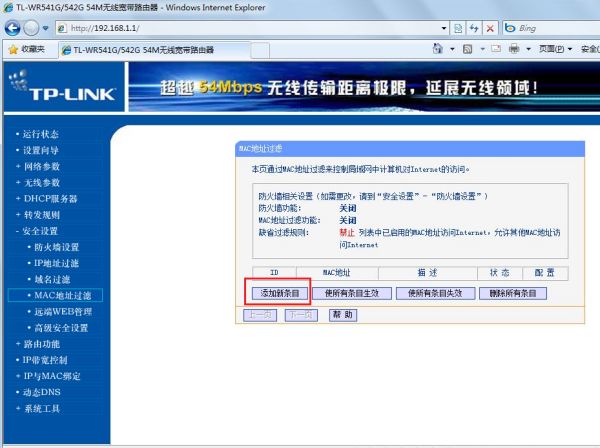600x448 pixels.
Task: Go back using the browser Back arrow
Action: click(x=13, y=28)
